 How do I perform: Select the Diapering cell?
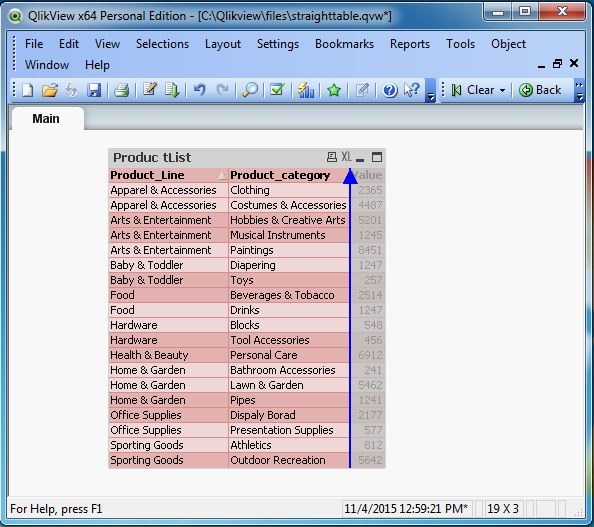pyautogui.click(x=289, y=265)
